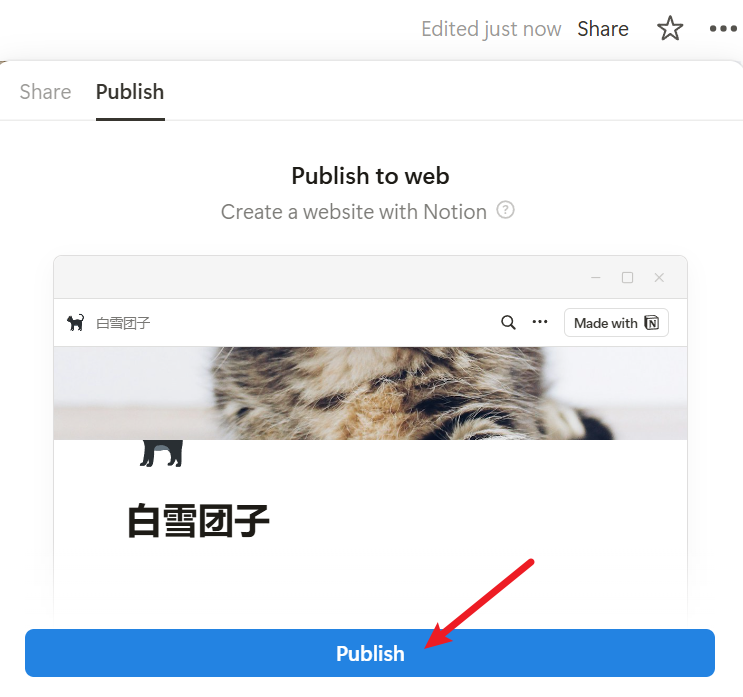Click the search magnifier in preview
743x697 pixels.
(x=508, y=322)
